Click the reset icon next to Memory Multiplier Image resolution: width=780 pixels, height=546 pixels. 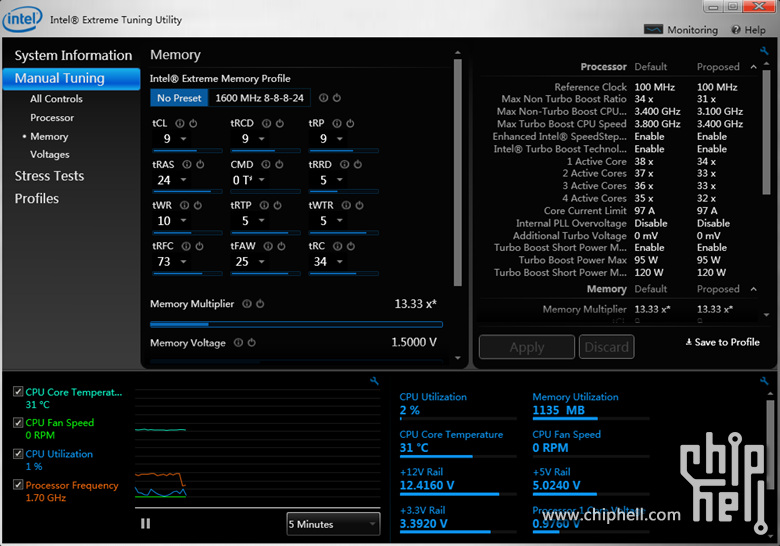tap(260, 304)
